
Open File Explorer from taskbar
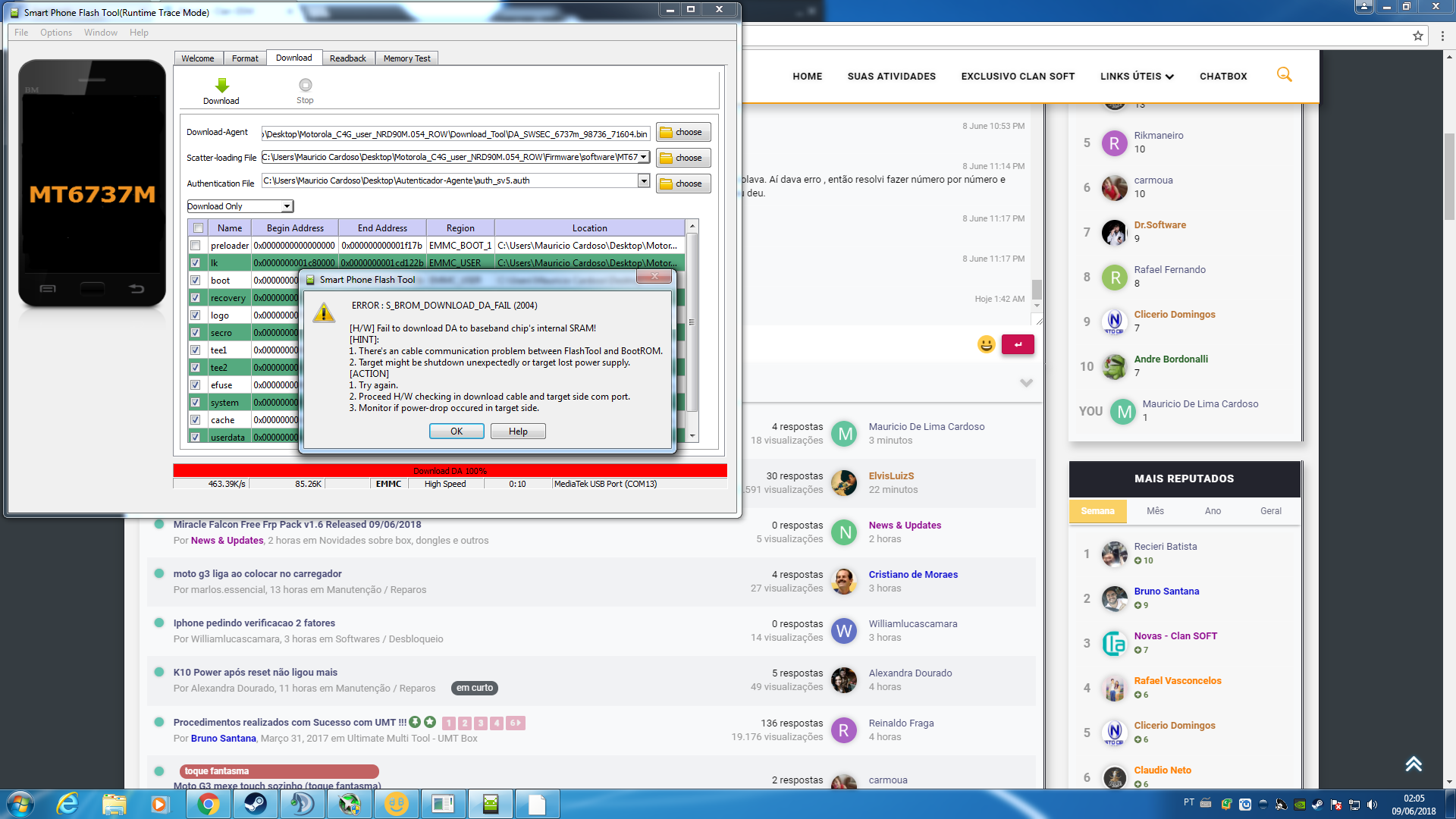point(114,804)
